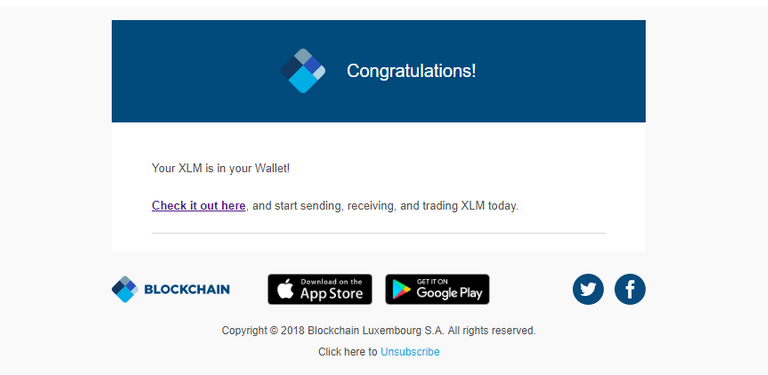Click the "Your XLM is in your Wallet!" line

(x=220, y=168)
